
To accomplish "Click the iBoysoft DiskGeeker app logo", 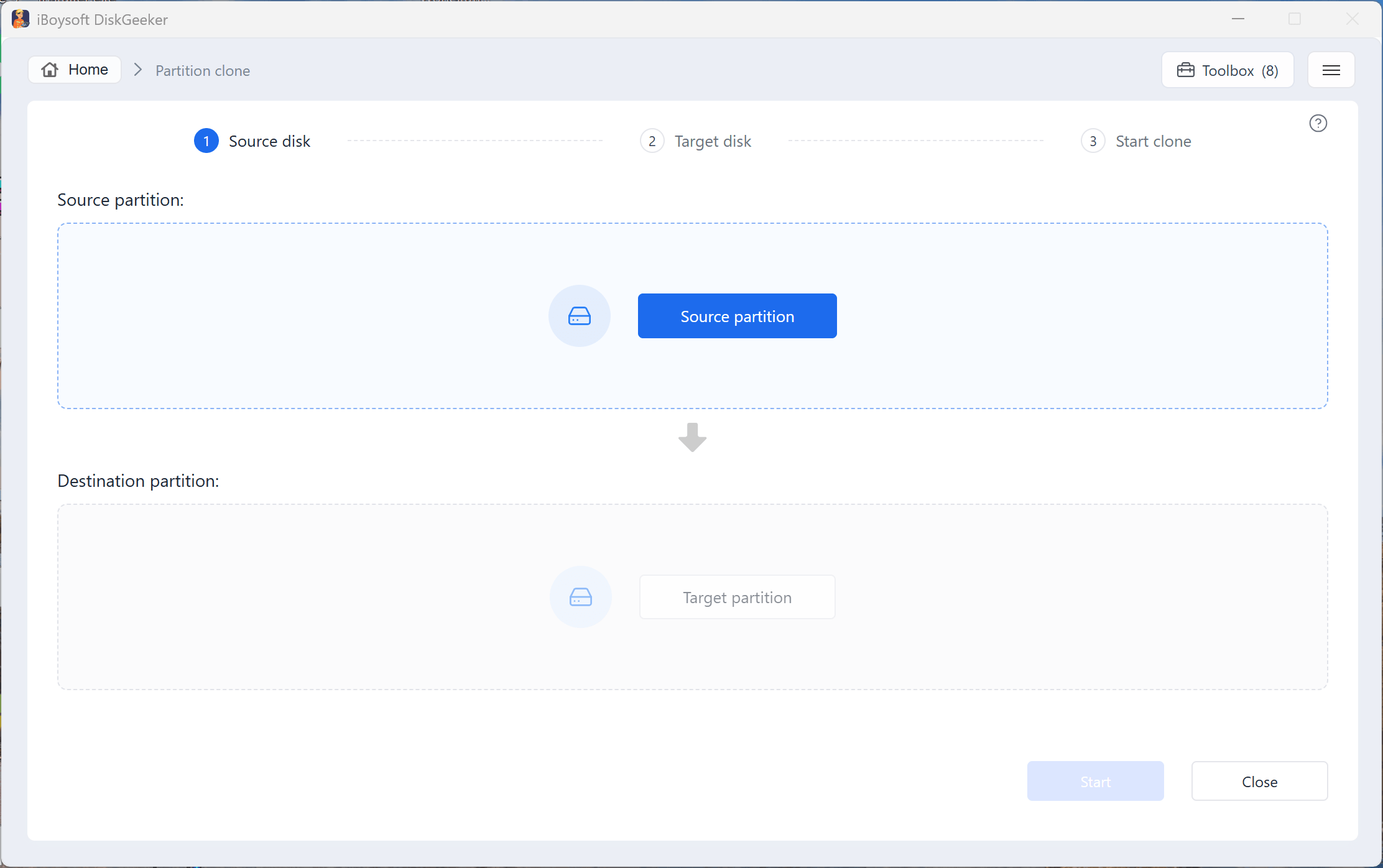I will 21,19.
